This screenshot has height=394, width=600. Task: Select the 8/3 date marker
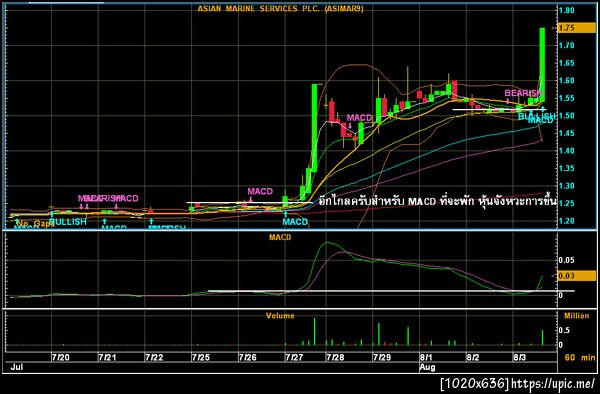click(x=520, y=358)
